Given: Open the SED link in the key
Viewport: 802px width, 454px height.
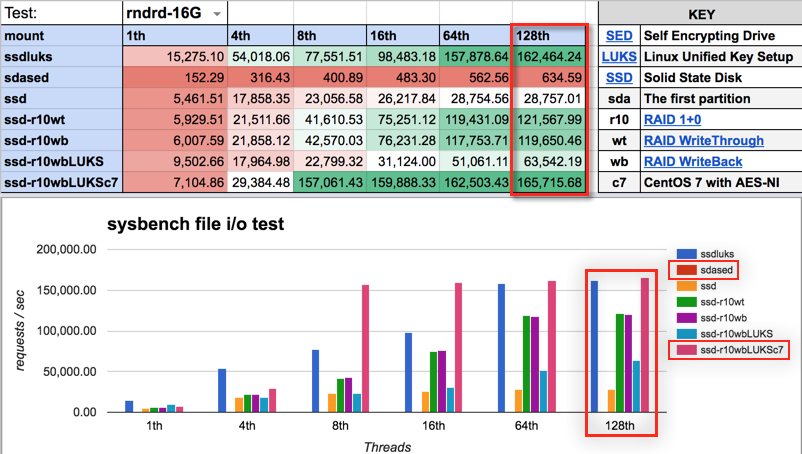Looking at the screenshot, I should 617,36.
